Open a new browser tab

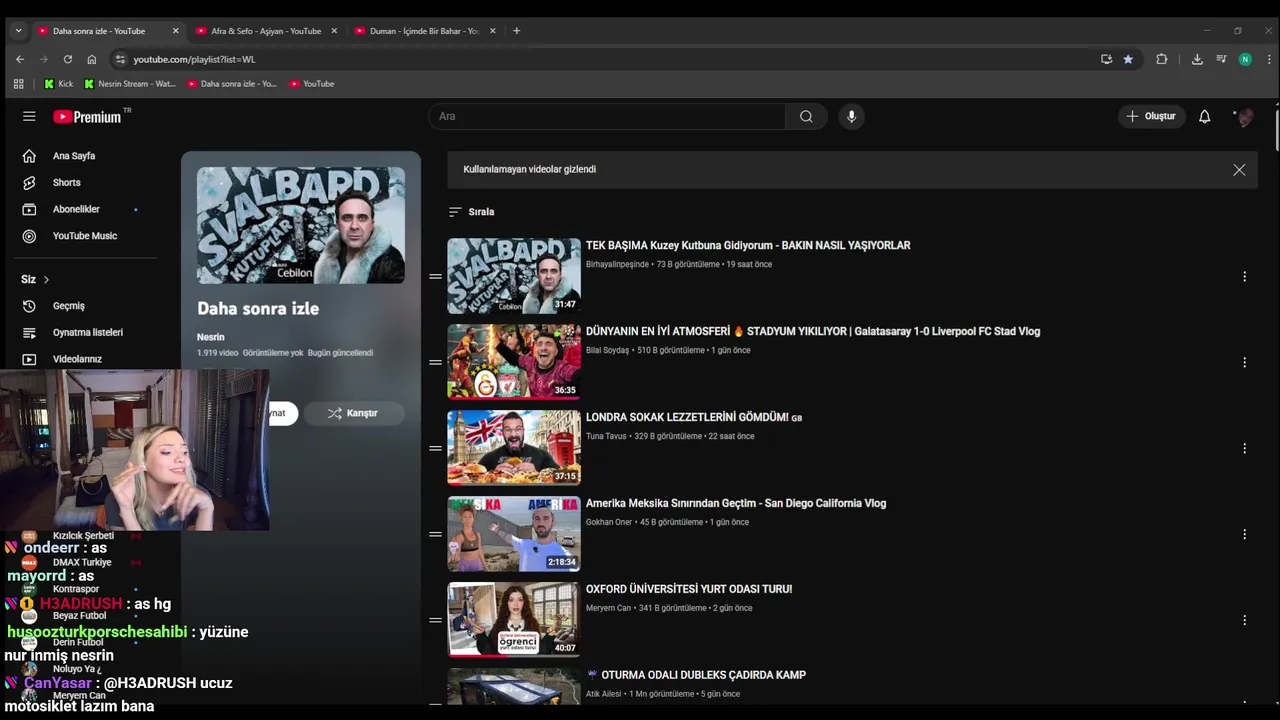[x=516, y=31]
